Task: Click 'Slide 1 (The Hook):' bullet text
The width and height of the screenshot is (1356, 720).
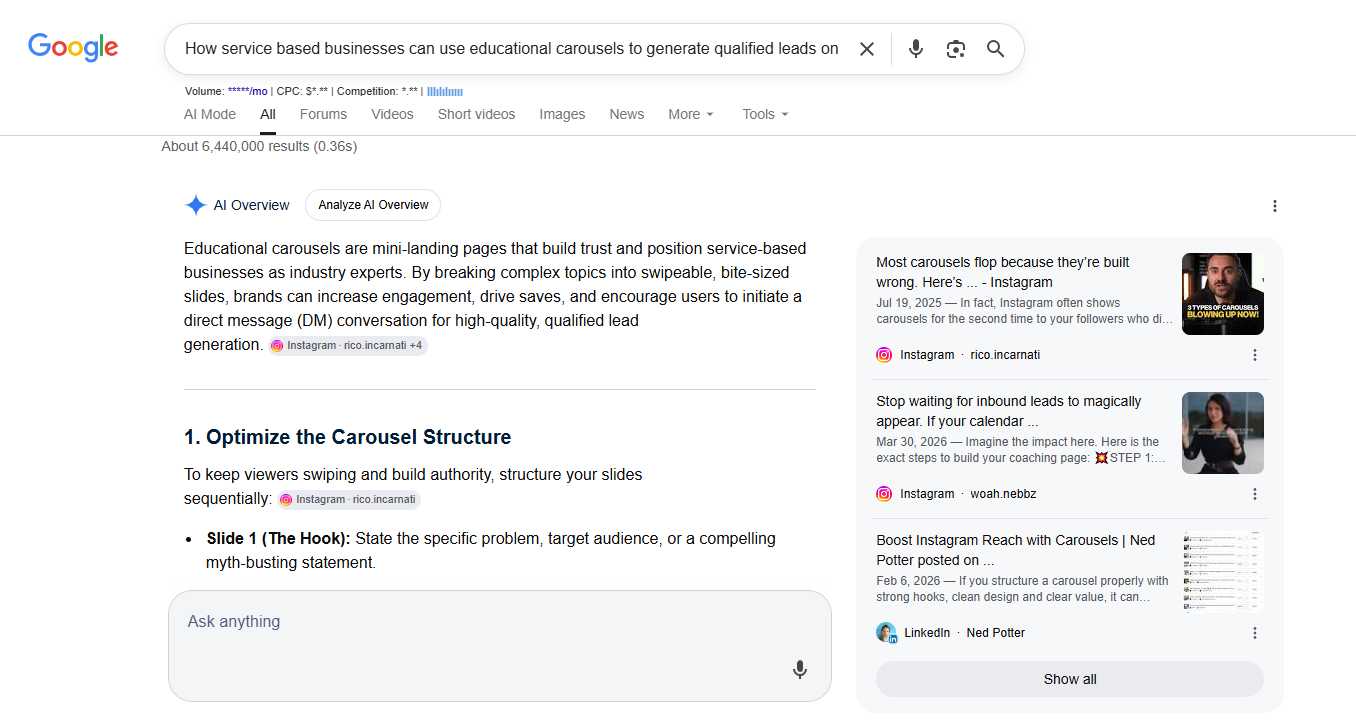Action: point(278,538)
